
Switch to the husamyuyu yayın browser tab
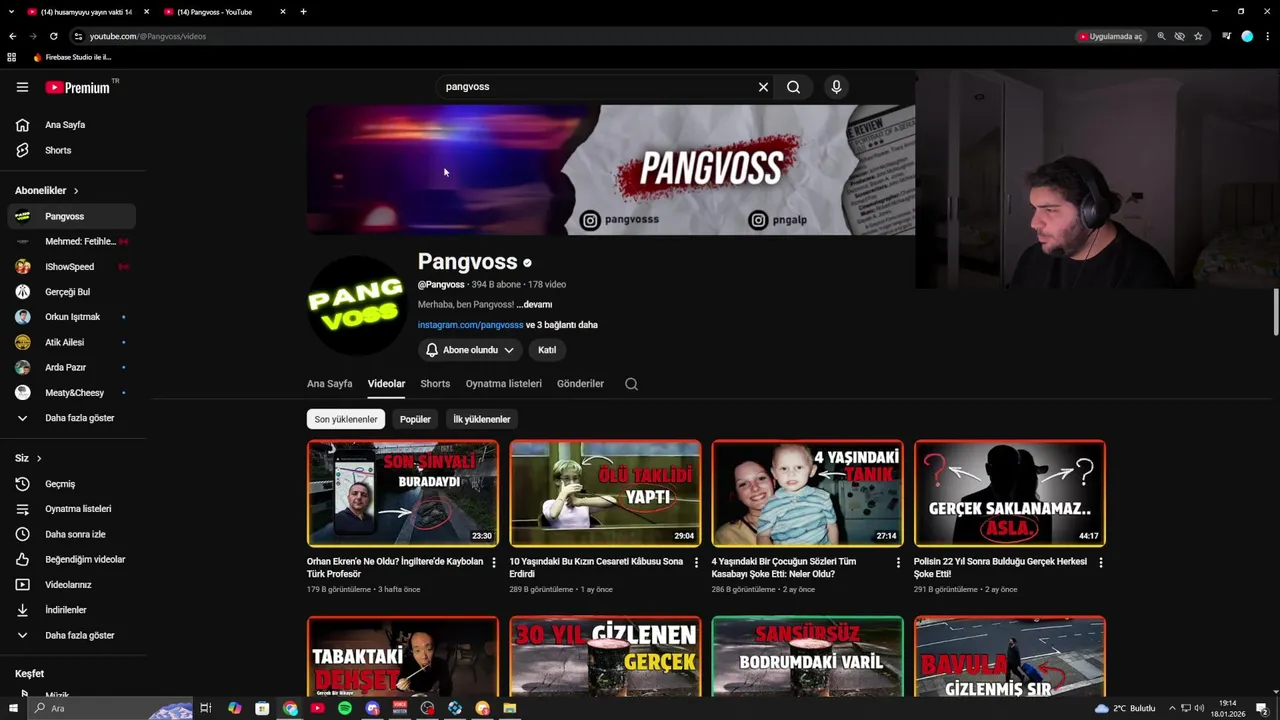pos(87,12)
